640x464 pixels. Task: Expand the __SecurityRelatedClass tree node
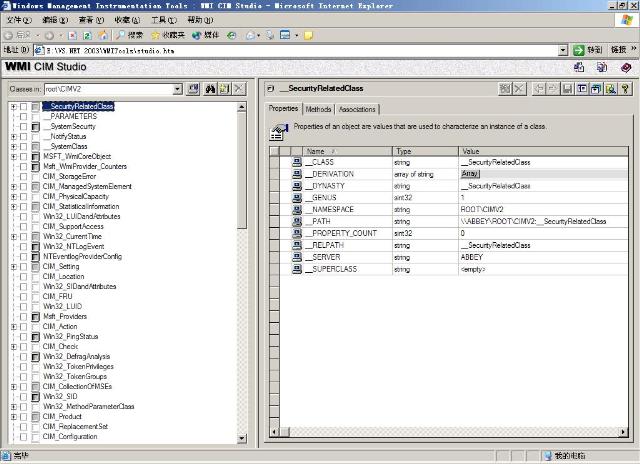coord(14,107)
